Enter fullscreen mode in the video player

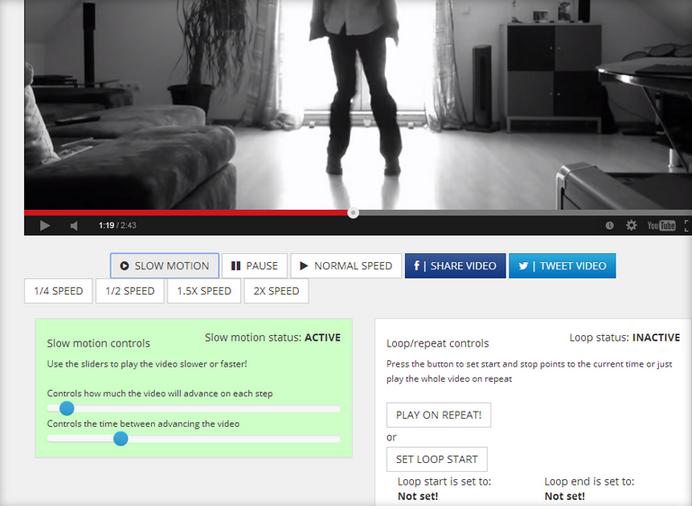pos(686,226)
